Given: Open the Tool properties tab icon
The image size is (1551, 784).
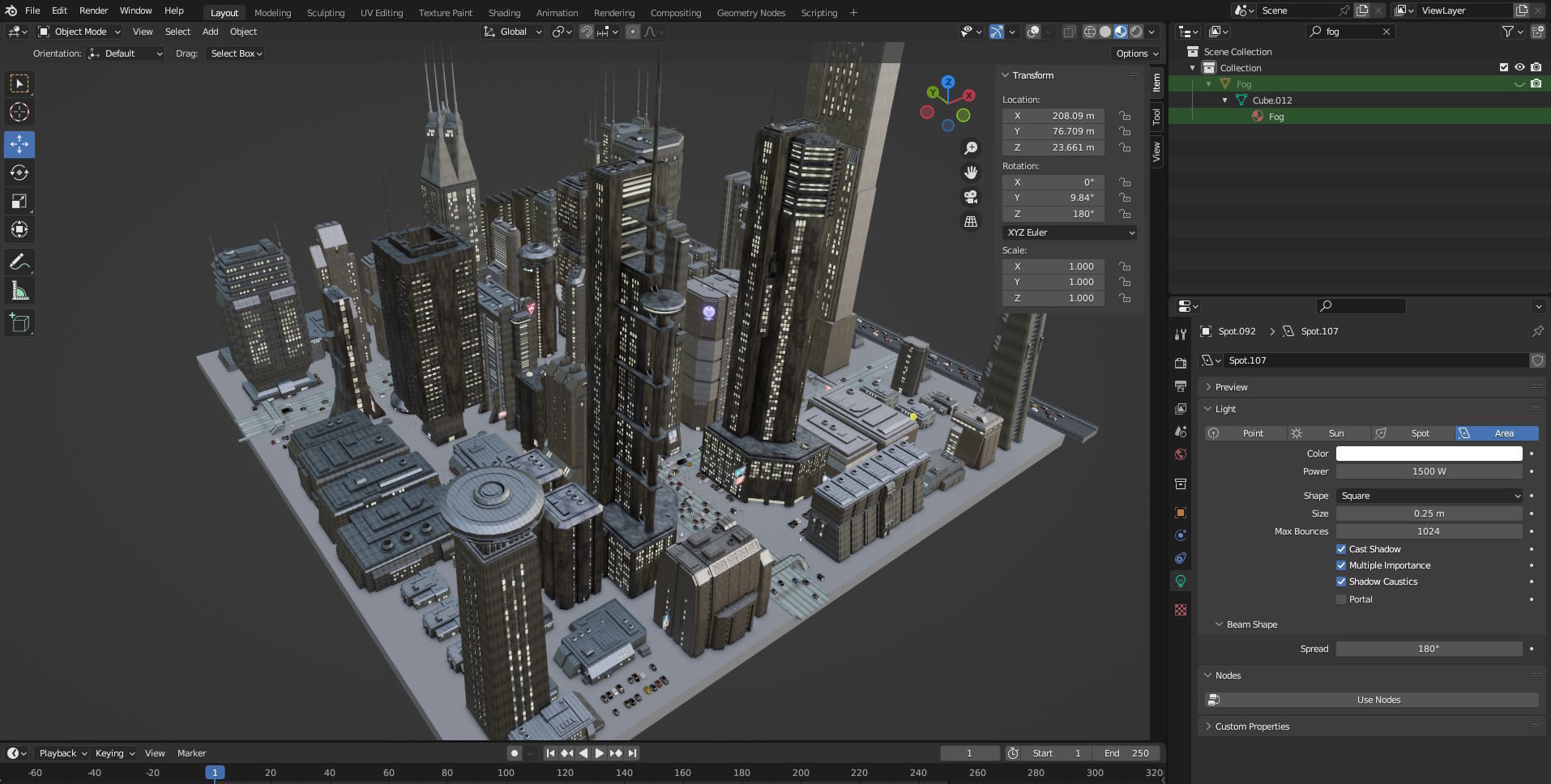Looking at the screenshot, I should (1181, 334).
